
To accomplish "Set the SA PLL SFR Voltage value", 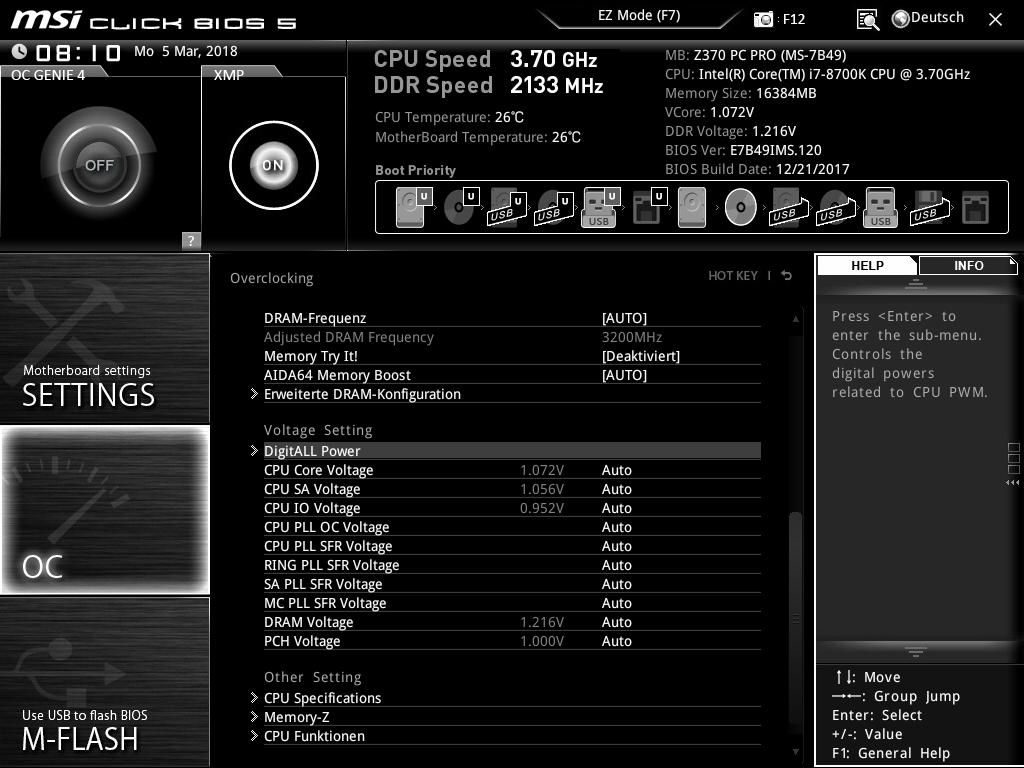I will coord(616,584).
